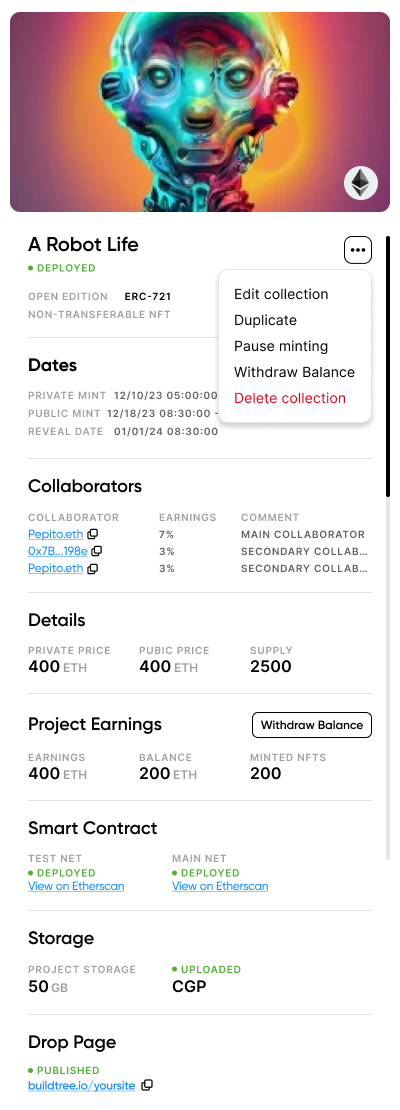Copy the first Pepito.eth collaborator address
This screenshot has width=400, height=1110.
click(x=93, y=534)
